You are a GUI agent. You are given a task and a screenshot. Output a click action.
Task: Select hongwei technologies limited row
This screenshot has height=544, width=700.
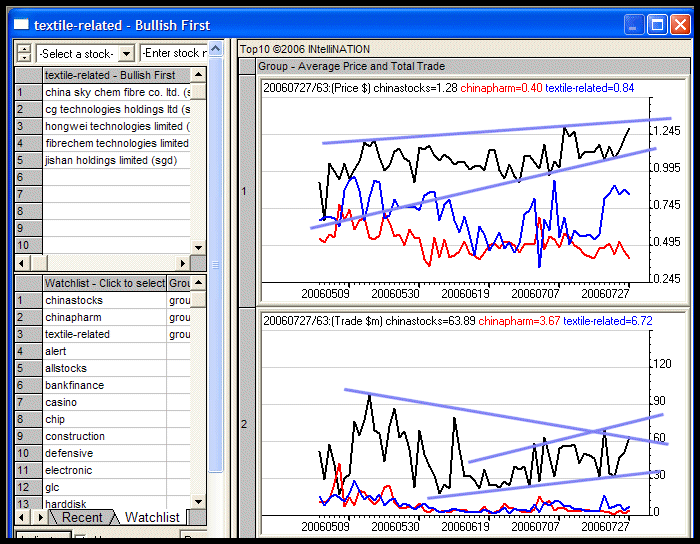pyautogui.click(x=117, y=126)
